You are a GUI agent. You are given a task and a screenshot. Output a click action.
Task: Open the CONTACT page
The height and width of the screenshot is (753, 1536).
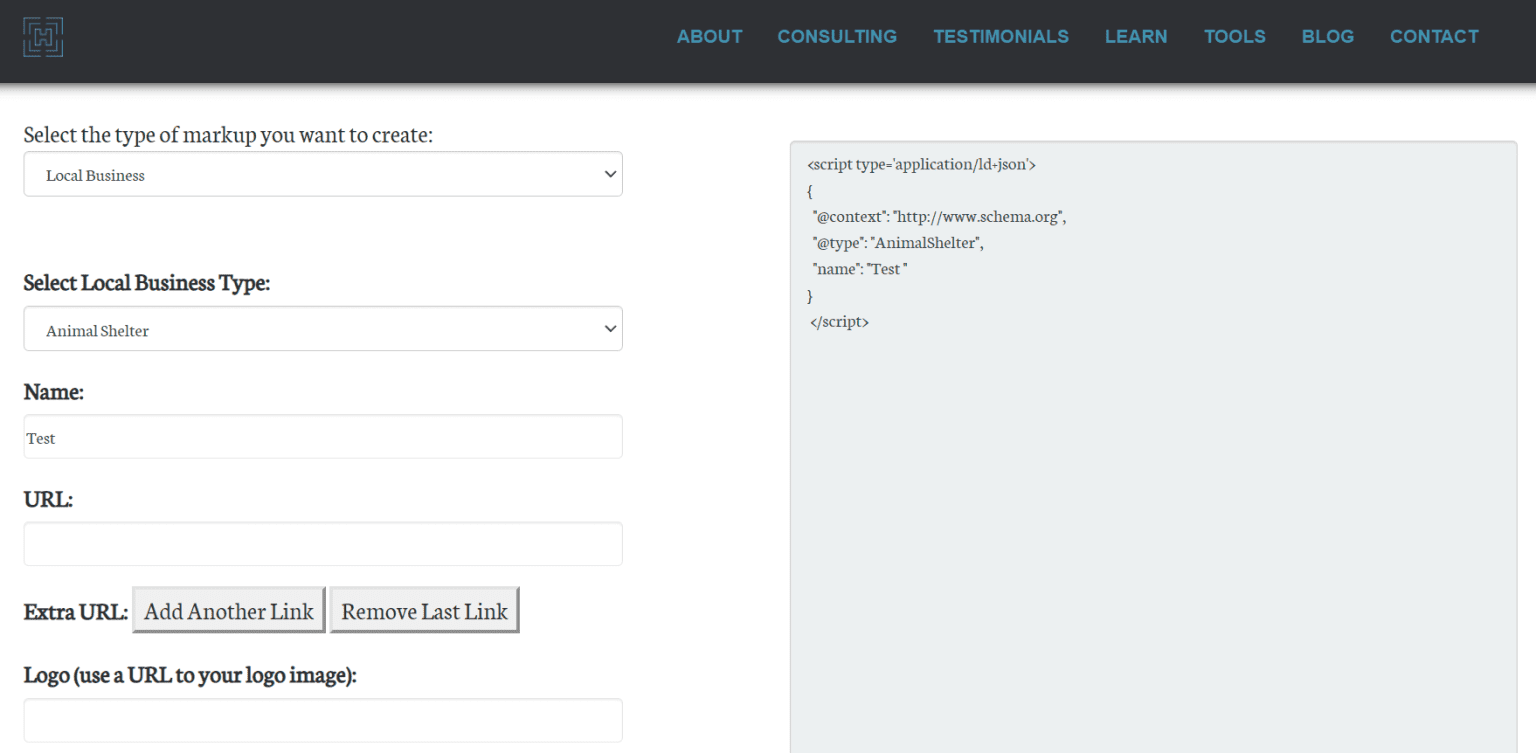1434,36
